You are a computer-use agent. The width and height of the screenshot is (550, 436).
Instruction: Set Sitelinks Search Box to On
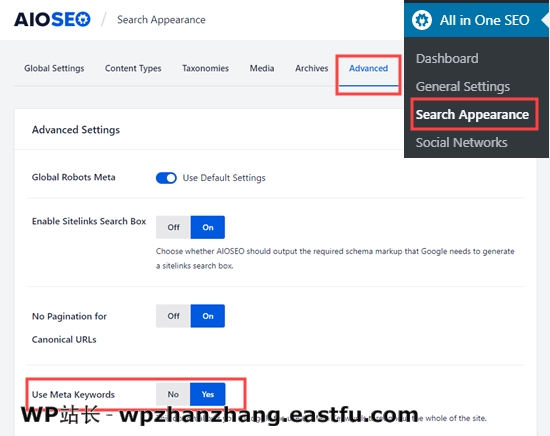point(208,227)
